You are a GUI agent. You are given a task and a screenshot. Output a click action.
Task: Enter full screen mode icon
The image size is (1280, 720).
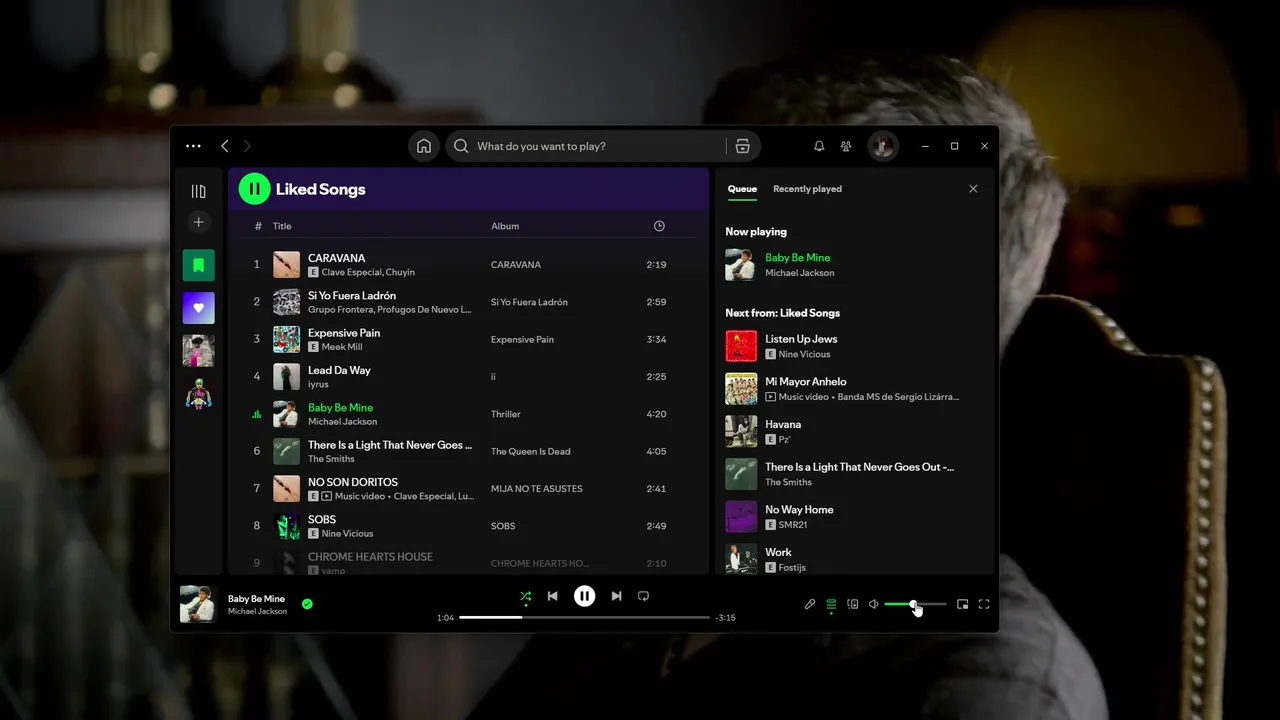coord(984,604)
